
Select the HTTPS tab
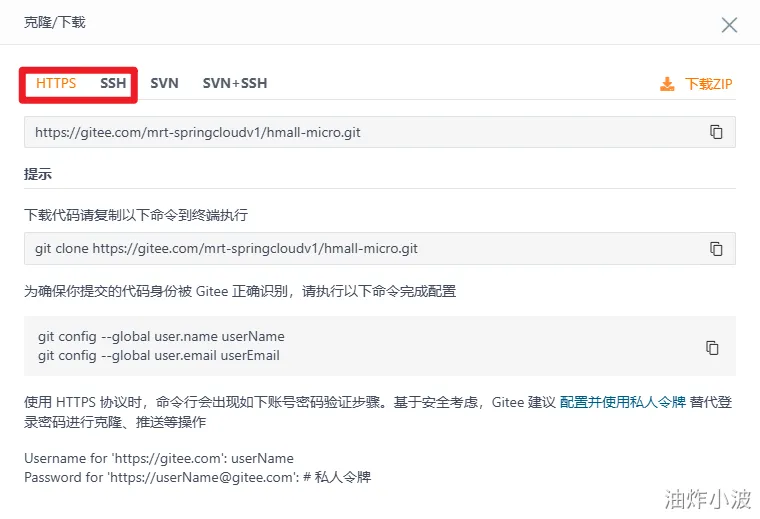pos(56,83)
